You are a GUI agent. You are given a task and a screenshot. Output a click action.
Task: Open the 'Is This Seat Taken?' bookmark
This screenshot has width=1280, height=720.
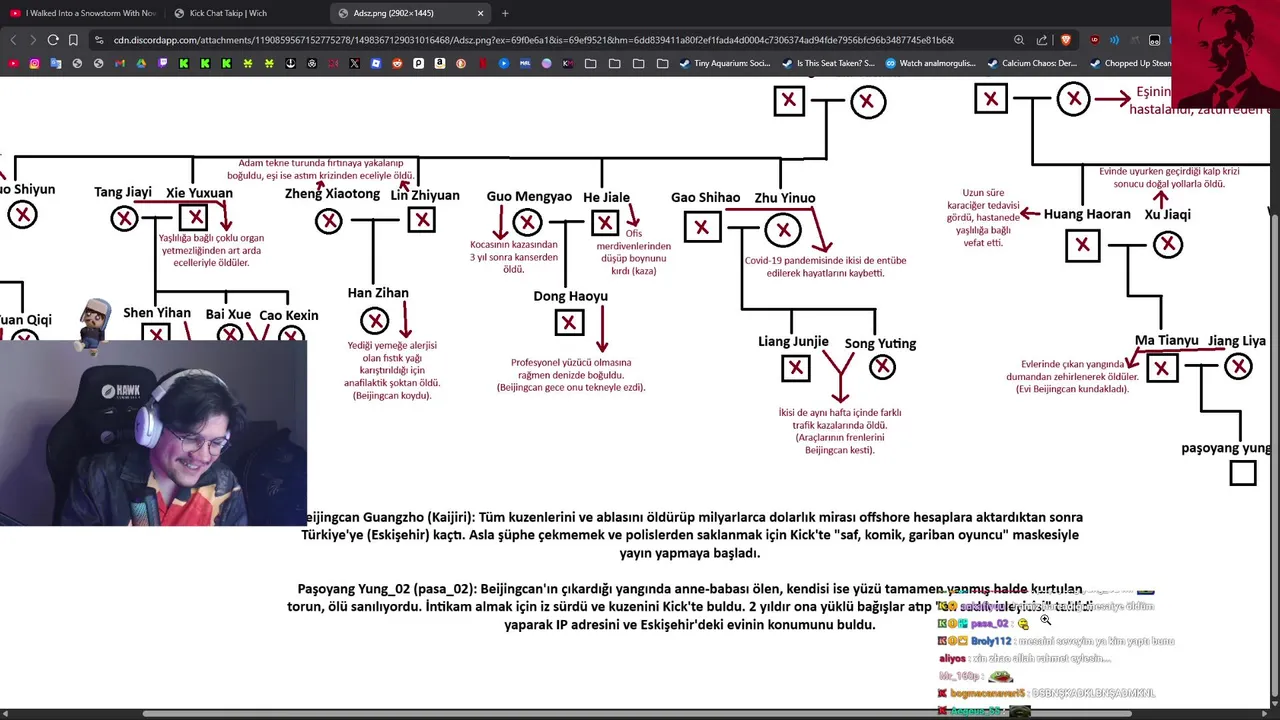pyautogui.click(x=827, y=63)
